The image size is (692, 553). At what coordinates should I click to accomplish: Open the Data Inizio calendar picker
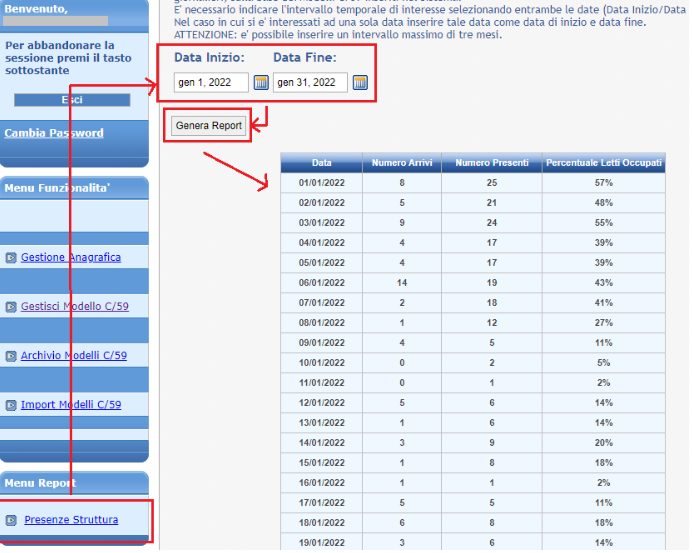[261, 83]
